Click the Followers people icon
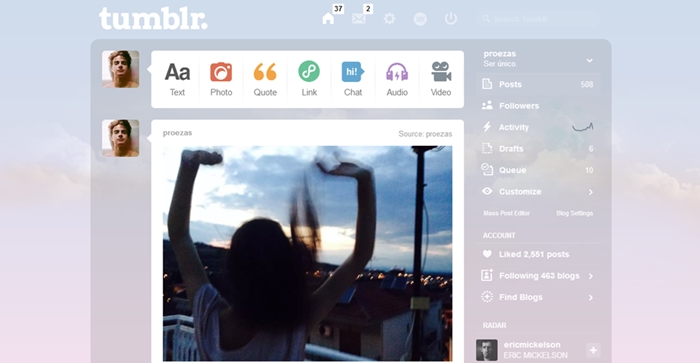This screenshot has height=363, width=700. point(487,105)
